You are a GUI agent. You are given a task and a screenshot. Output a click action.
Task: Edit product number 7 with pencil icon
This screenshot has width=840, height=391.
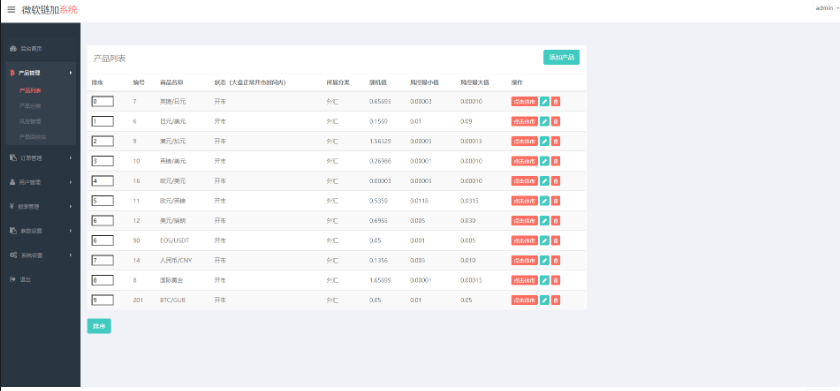(544, 101)
